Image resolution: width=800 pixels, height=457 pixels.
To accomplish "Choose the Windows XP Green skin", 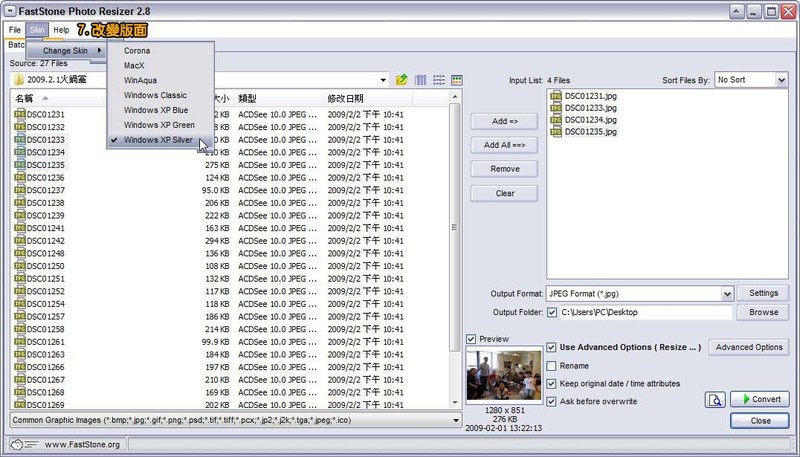I will coord(160,124).
